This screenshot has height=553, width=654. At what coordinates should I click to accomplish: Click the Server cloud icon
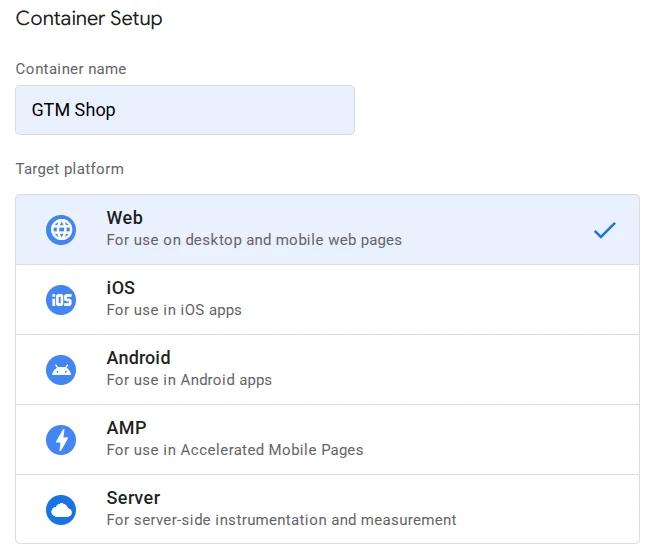click(x=61, y=510)
